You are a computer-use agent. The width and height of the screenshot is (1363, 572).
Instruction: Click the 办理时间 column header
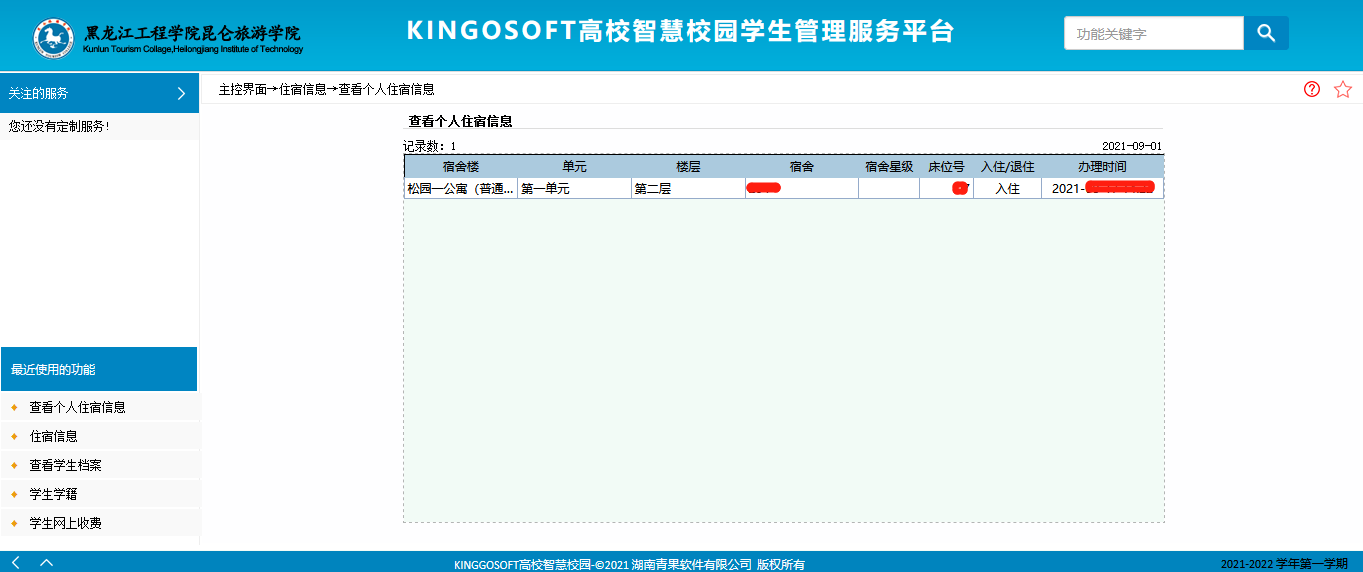tap(1102, 166)
